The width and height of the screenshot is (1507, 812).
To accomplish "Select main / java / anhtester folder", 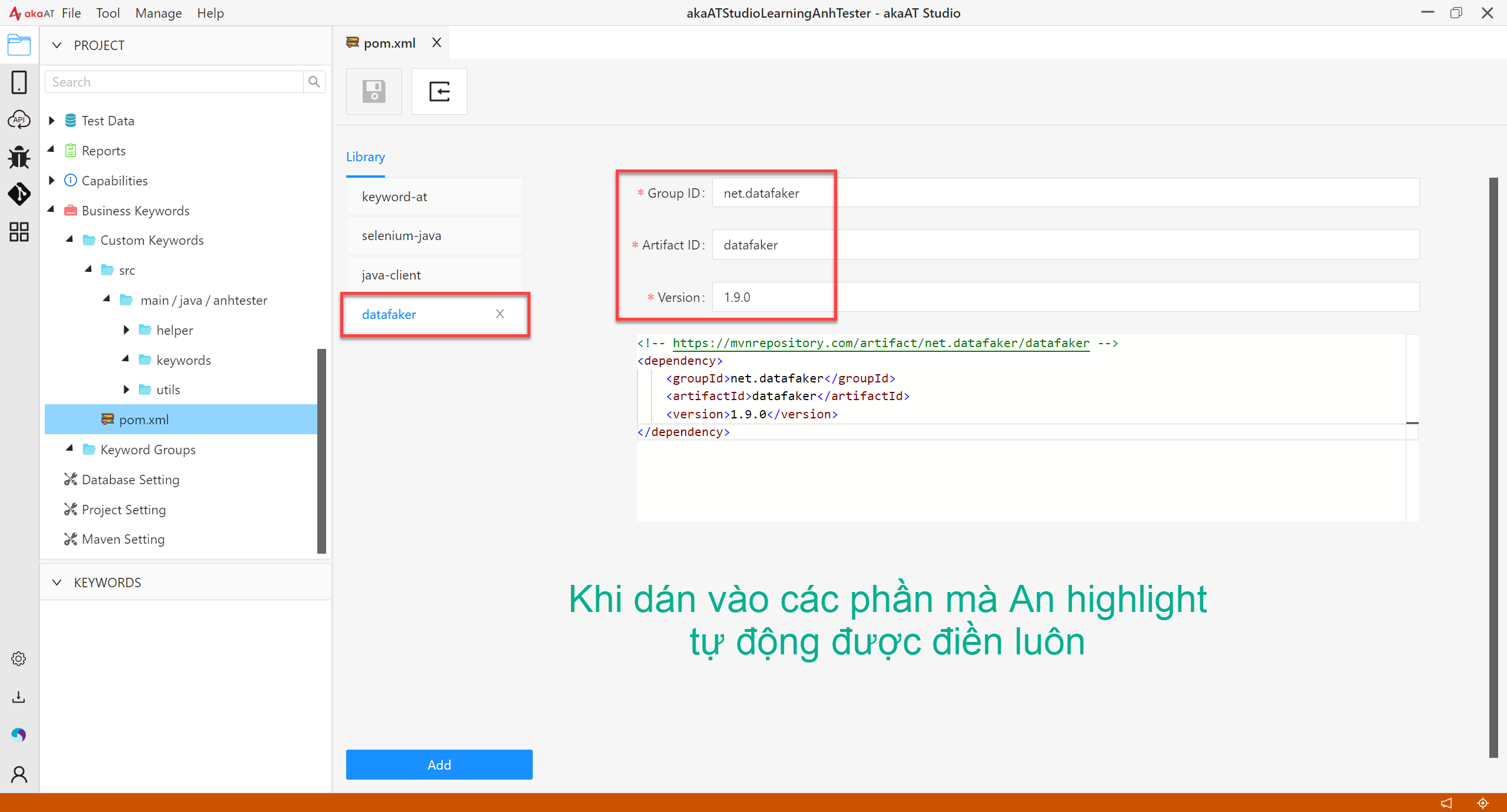I will (204, 300).
